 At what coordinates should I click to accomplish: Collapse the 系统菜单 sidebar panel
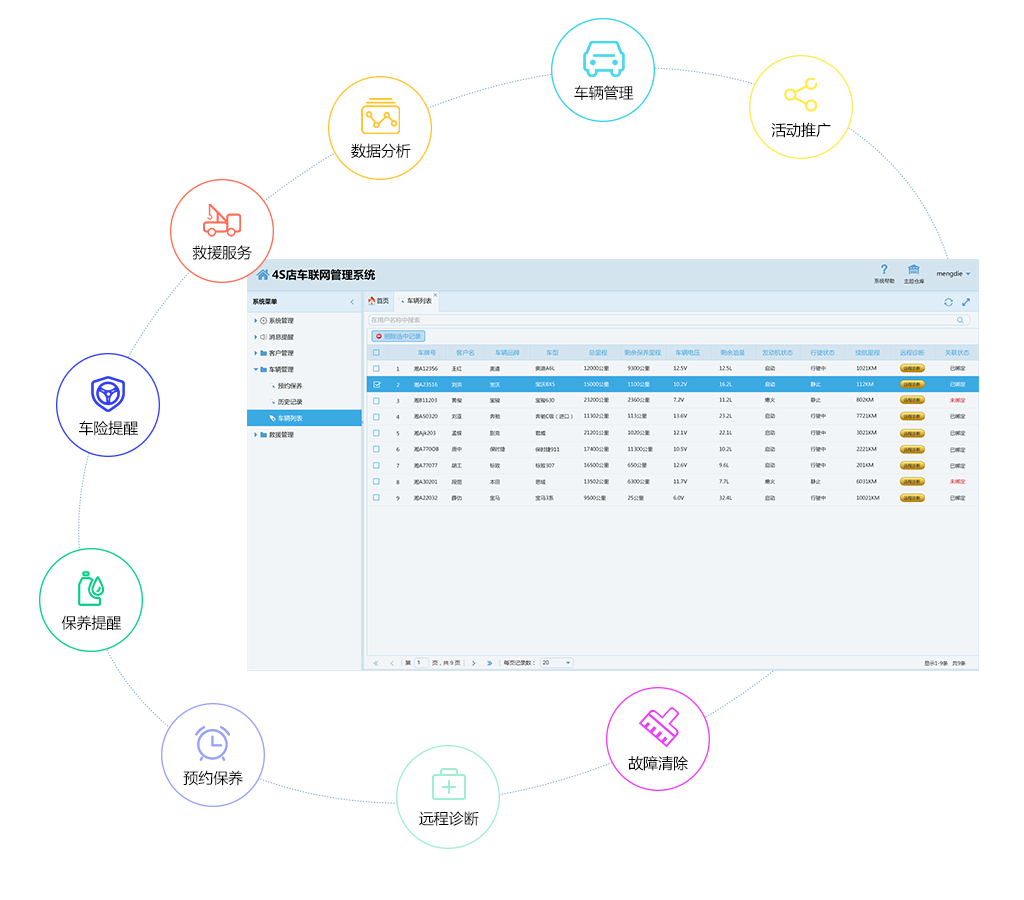352,302
